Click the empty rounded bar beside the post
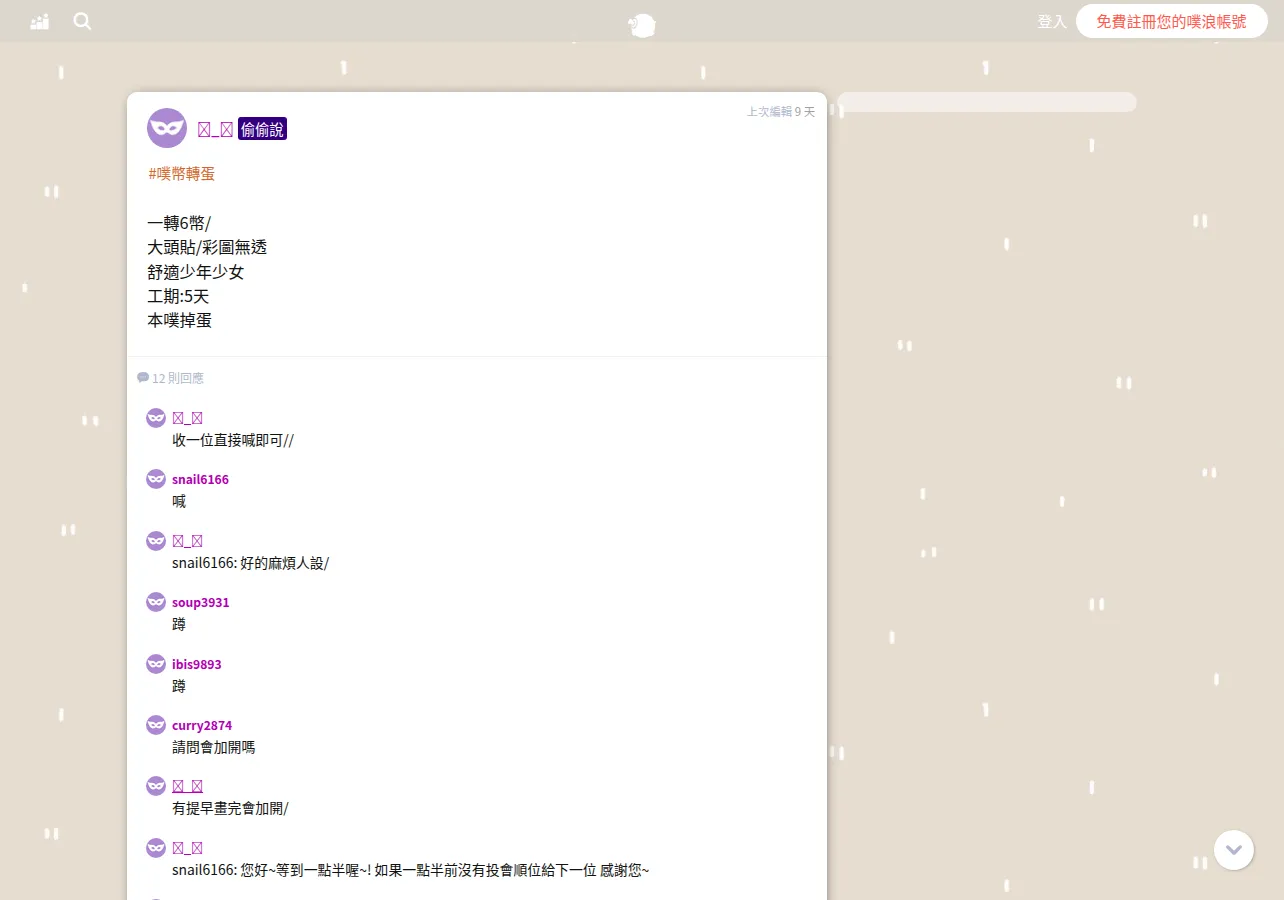 pos(986,102)
